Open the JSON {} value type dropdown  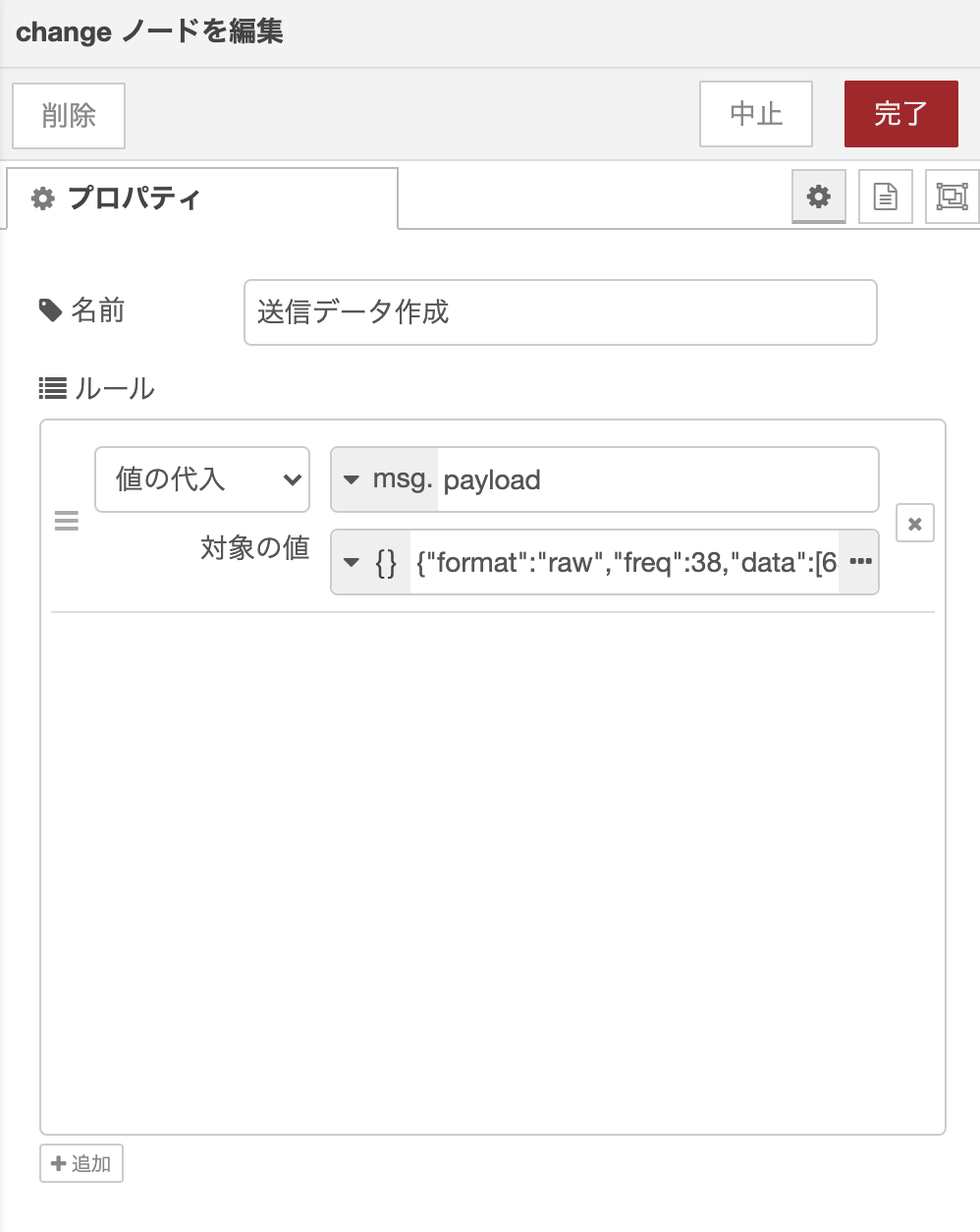pyautogui.click(x=370, y=562)
